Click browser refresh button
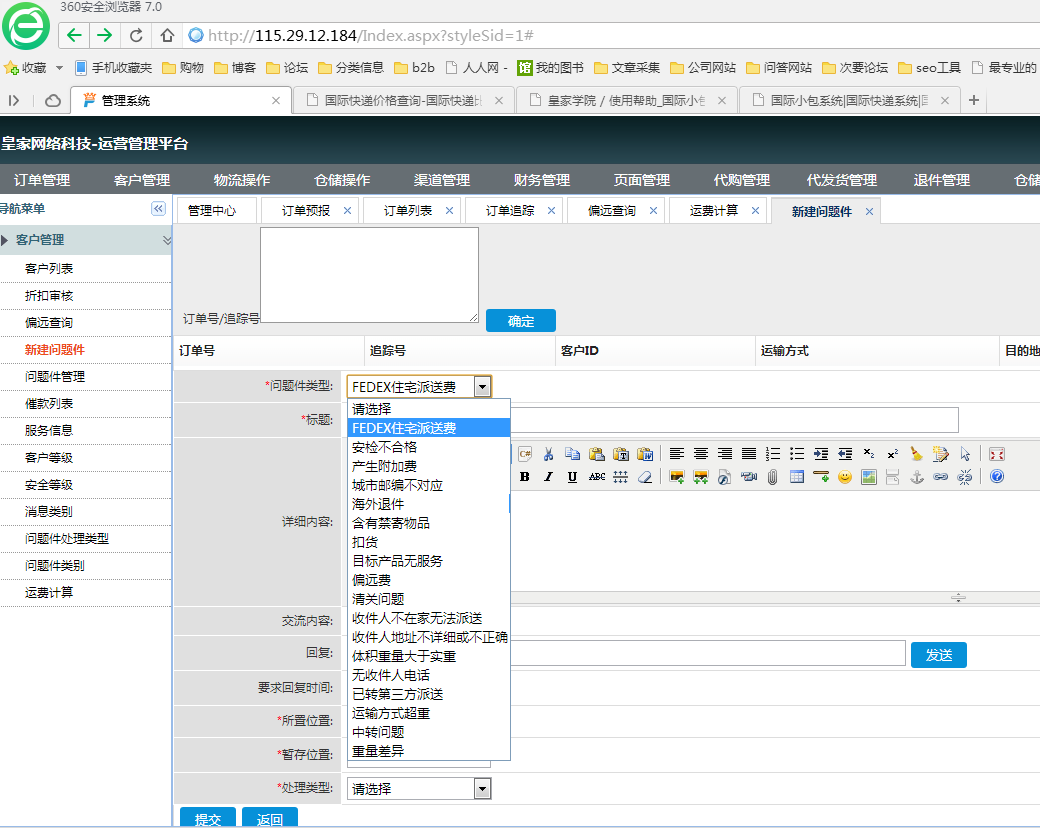The image size is (1040, 828). 136,35
